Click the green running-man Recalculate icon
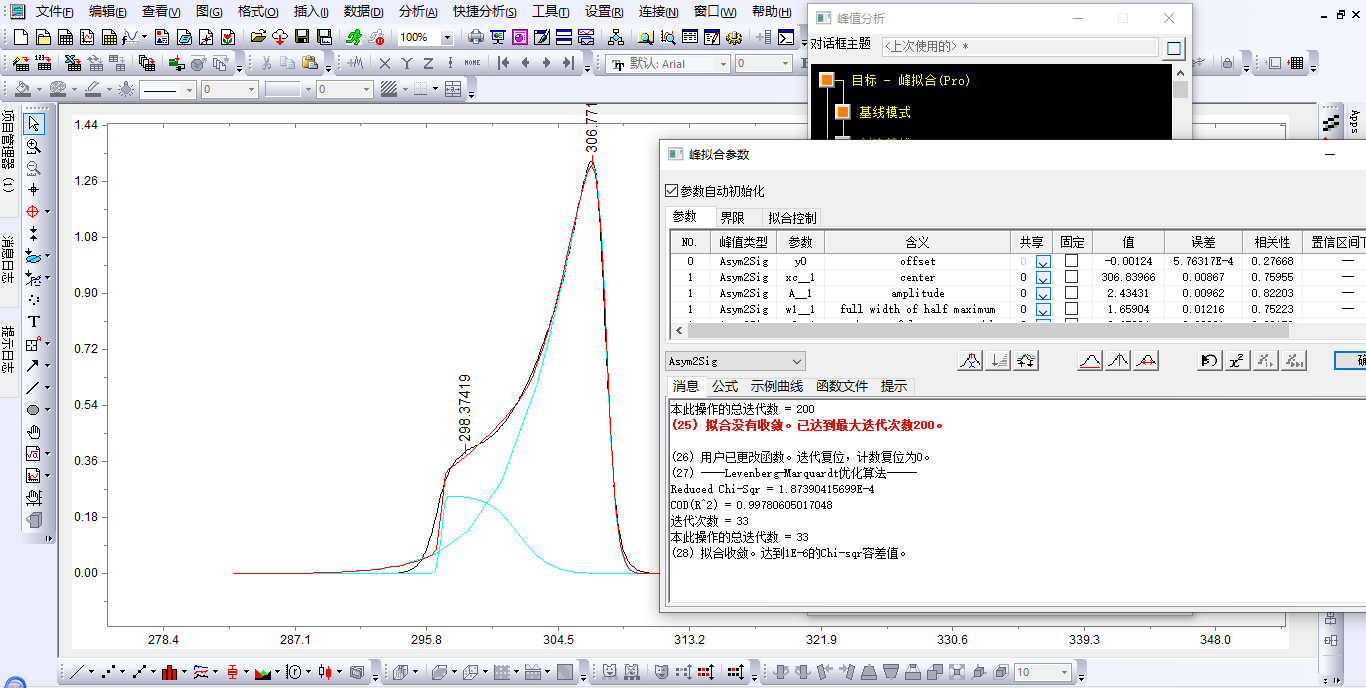Image resolution: width=1366 pixels, height=688 pixels. [354, 37]
